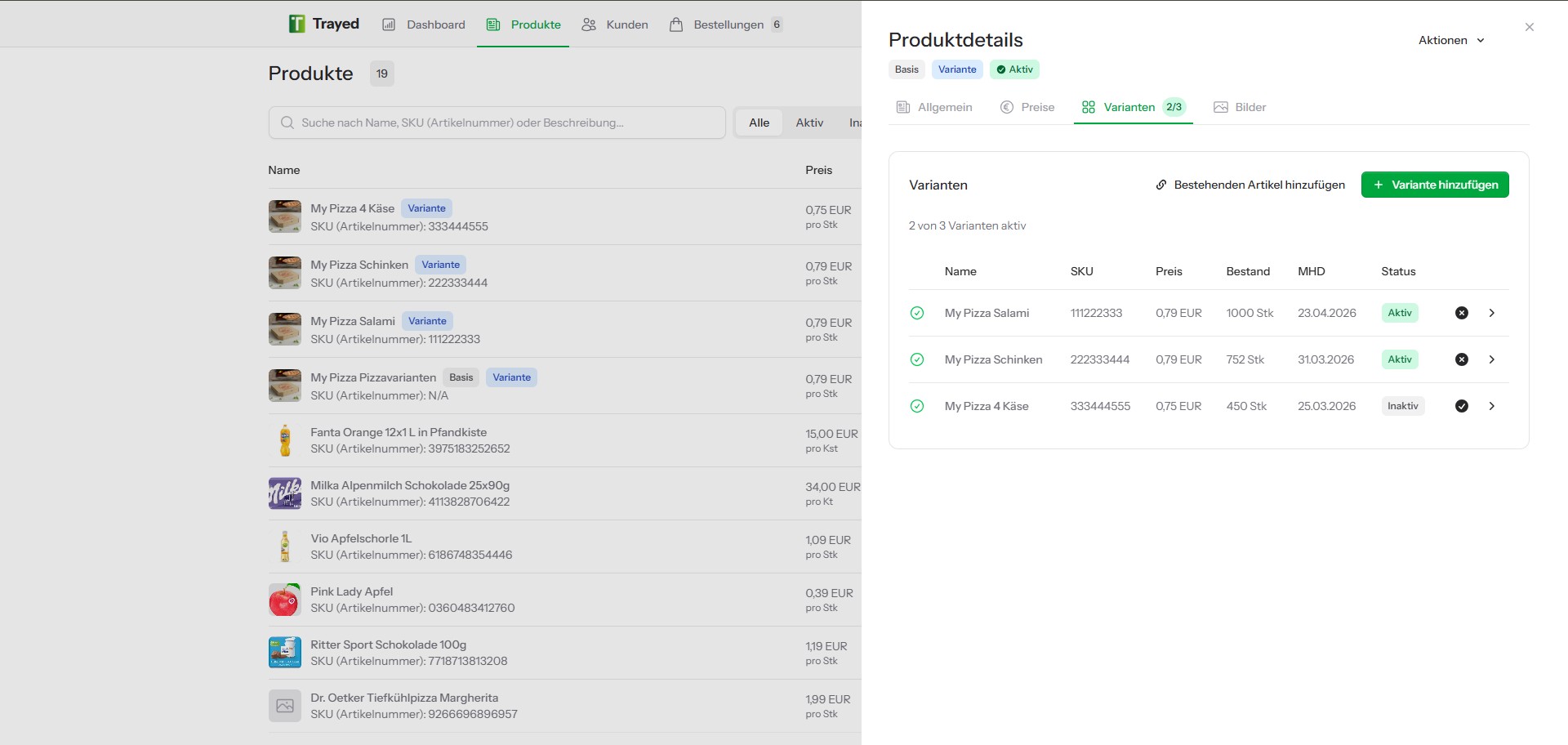Select the Aktiv filter pill
The image size is (1568, 745).
point(809,122)
